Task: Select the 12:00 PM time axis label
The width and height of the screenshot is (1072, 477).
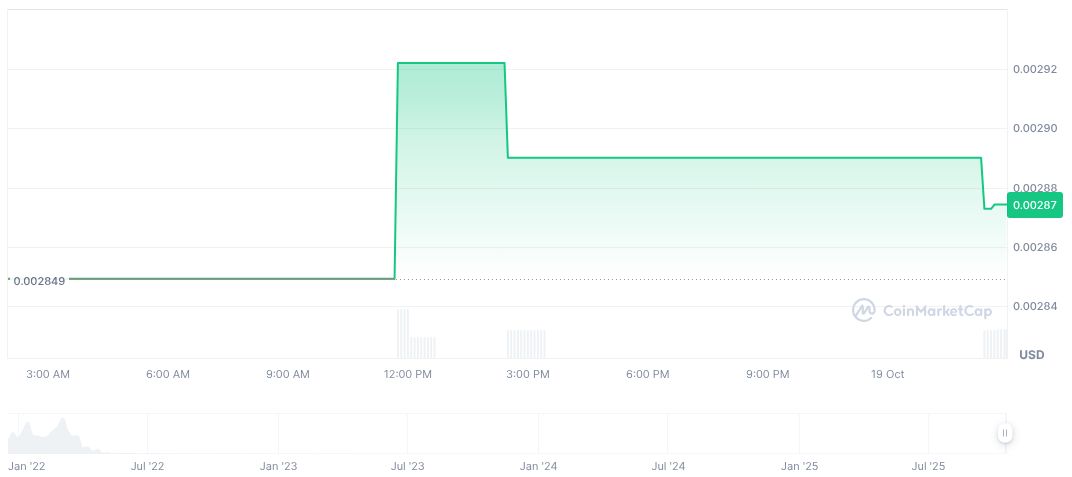Action: [x=407, y=374]
